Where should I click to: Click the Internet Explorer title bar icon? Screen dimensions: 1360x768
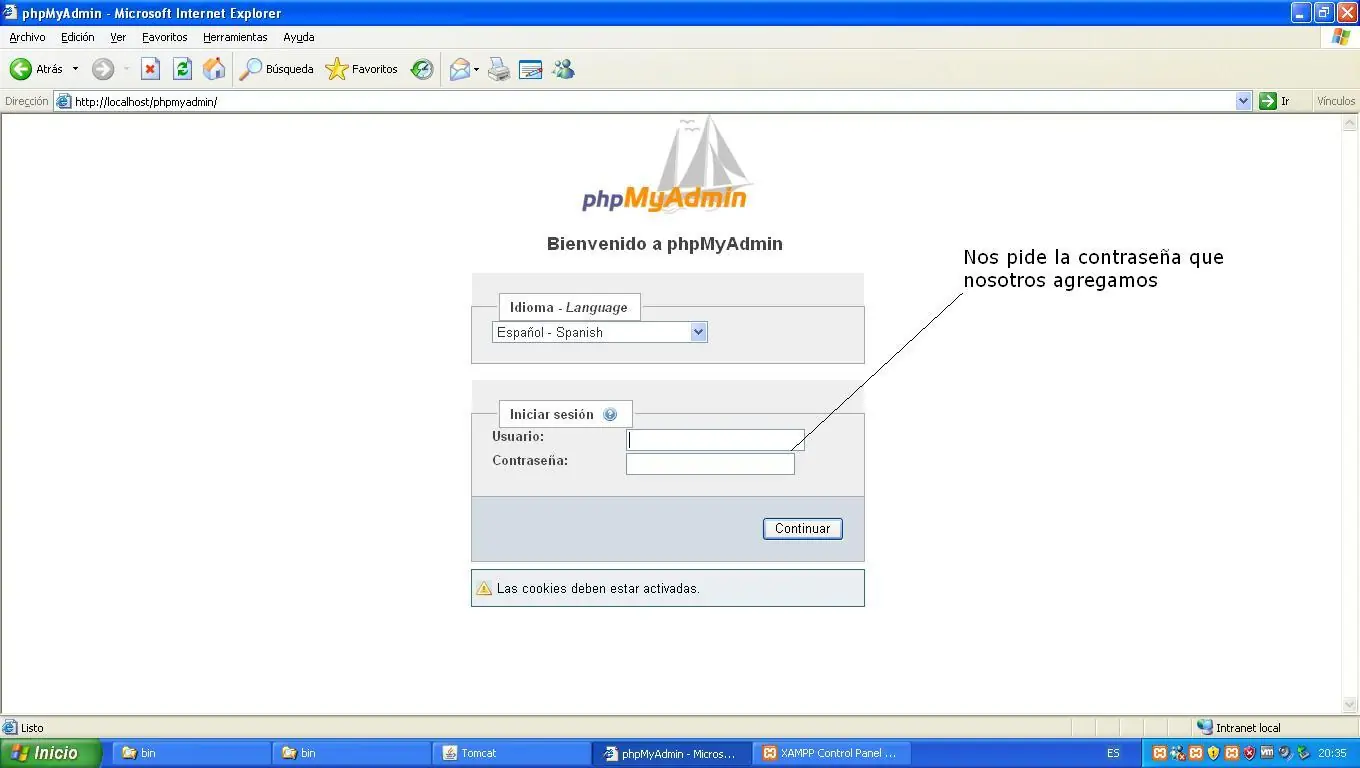[10, 13]
